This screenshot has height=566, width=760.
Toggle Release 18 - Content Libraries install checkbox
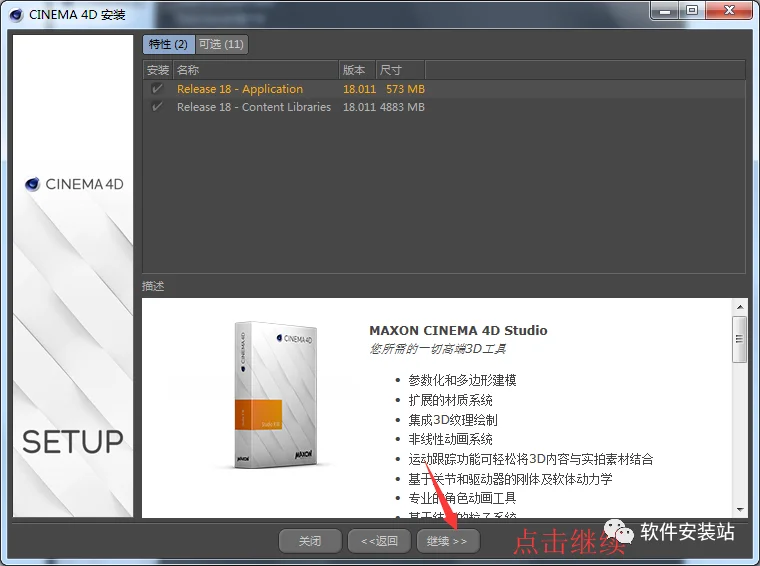coord(157,107)
